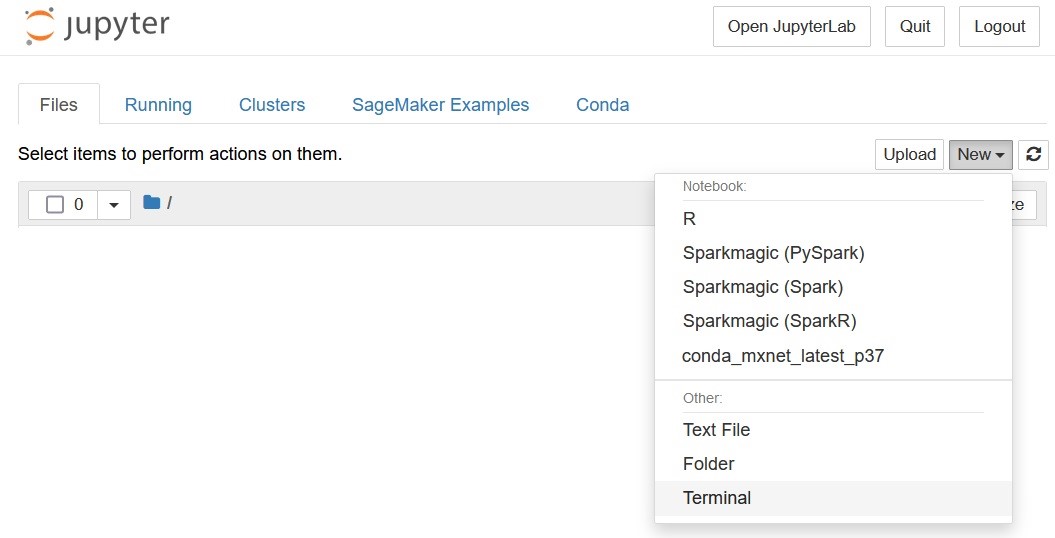Click the Logout button
Viewport: 1055px width, 538px height.
point(999,26)
